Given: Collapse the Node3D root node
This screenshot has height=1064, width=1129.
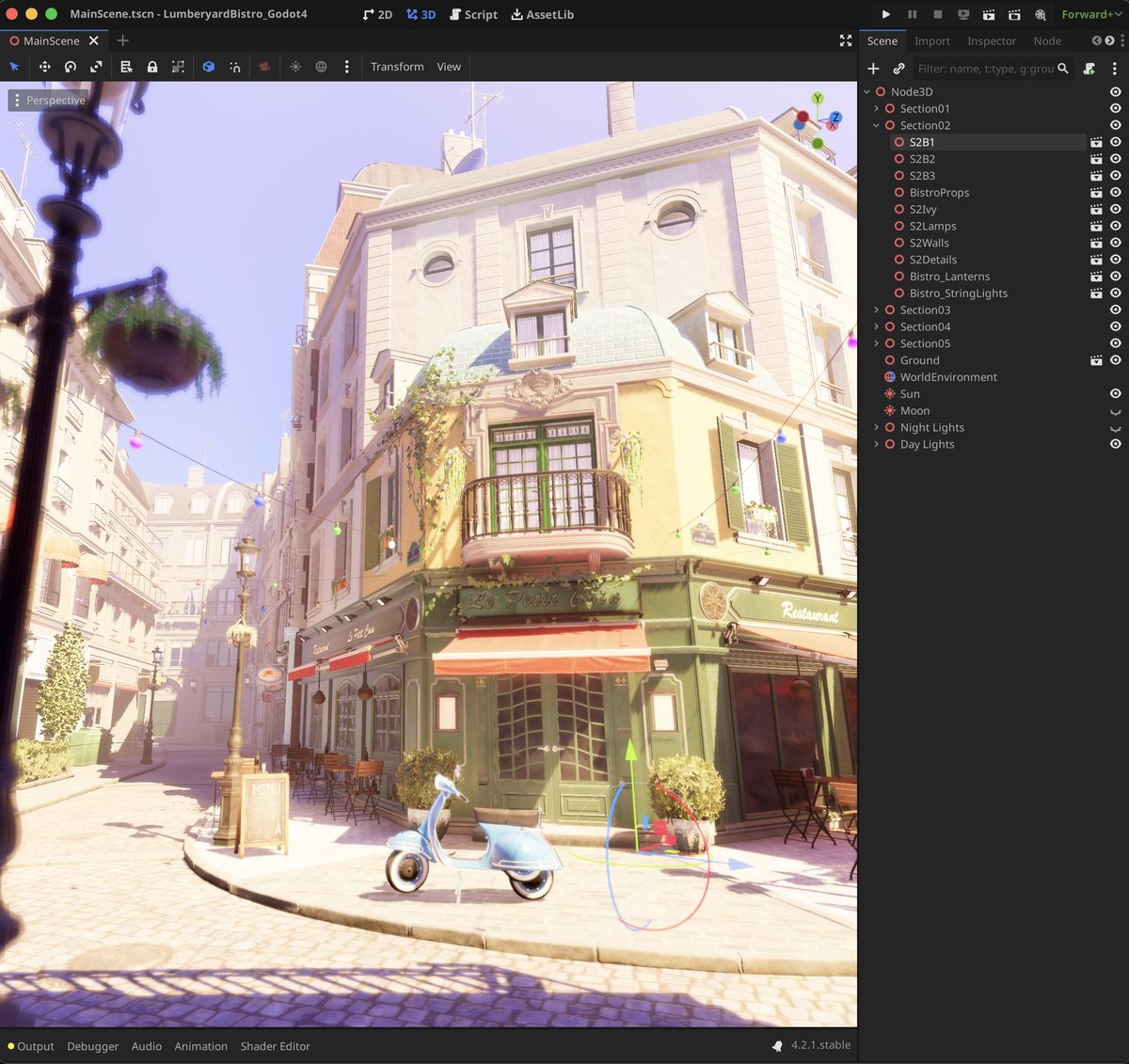Looking at the screenshot, I should [867, 91].
